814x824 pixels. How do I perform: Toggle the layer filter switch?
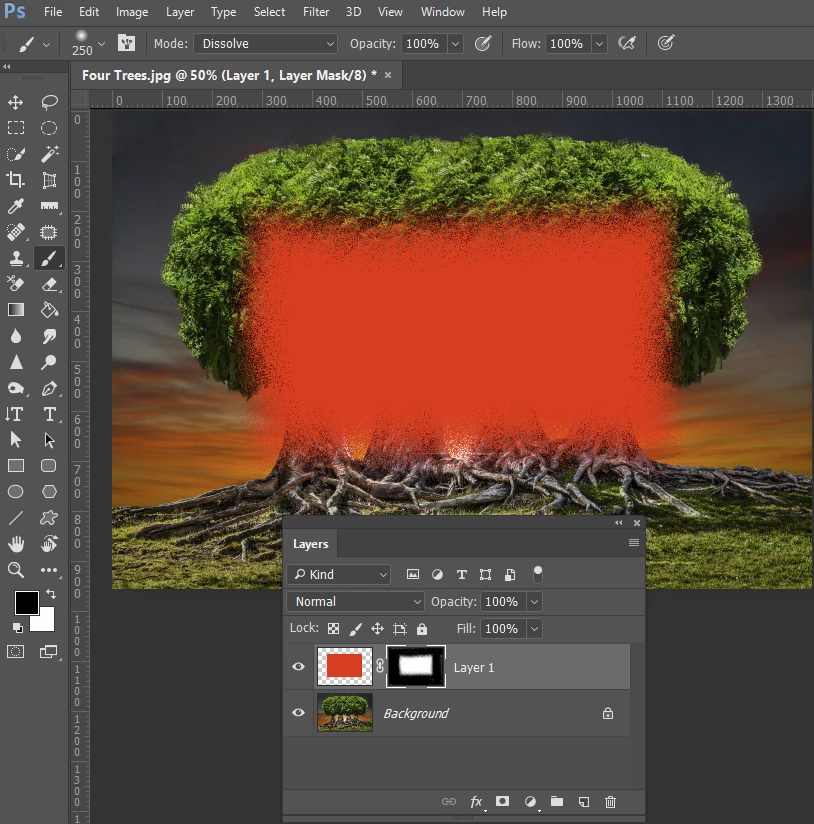pyautogui.click(x=538, y=574)
